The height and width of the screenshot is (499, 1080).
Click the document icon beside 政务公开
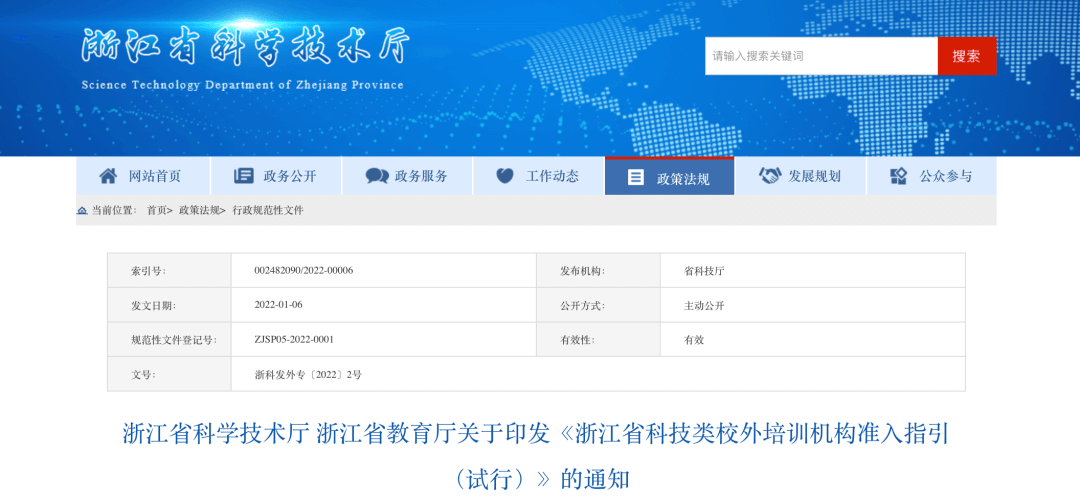coord(243,176)
